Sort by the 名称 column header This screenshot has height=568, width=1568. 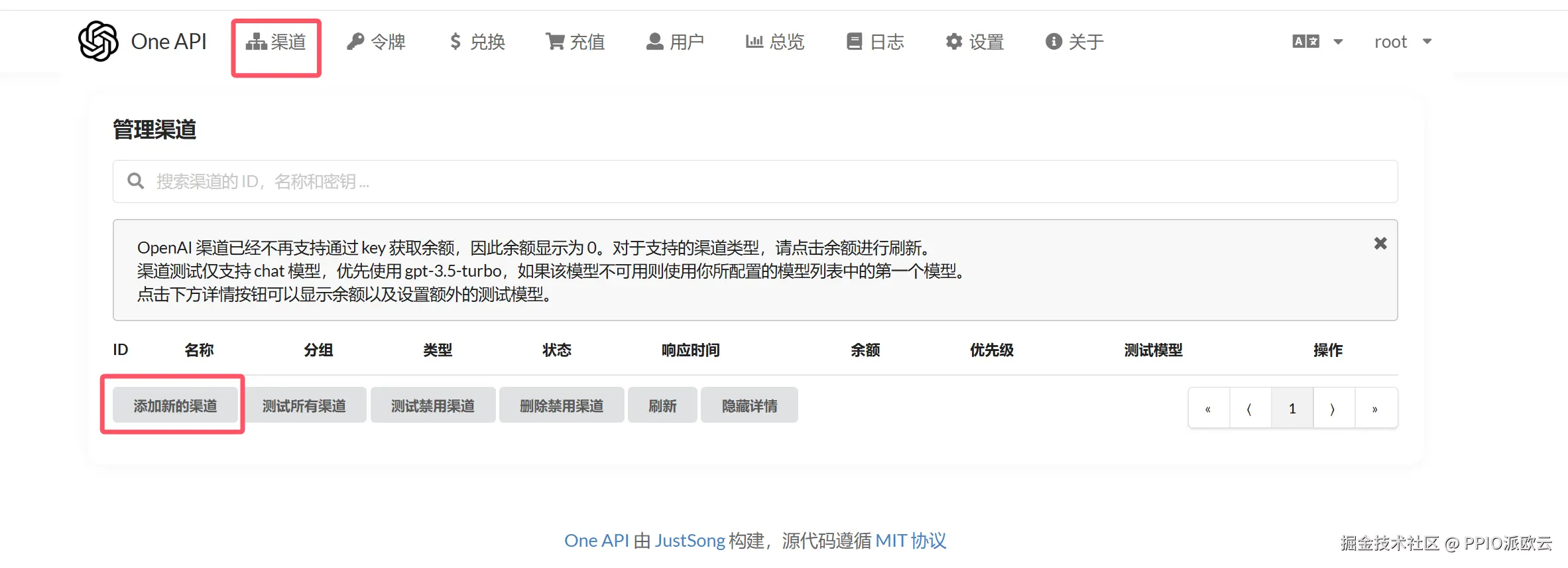pyautogui.click(x=199, y=350)
